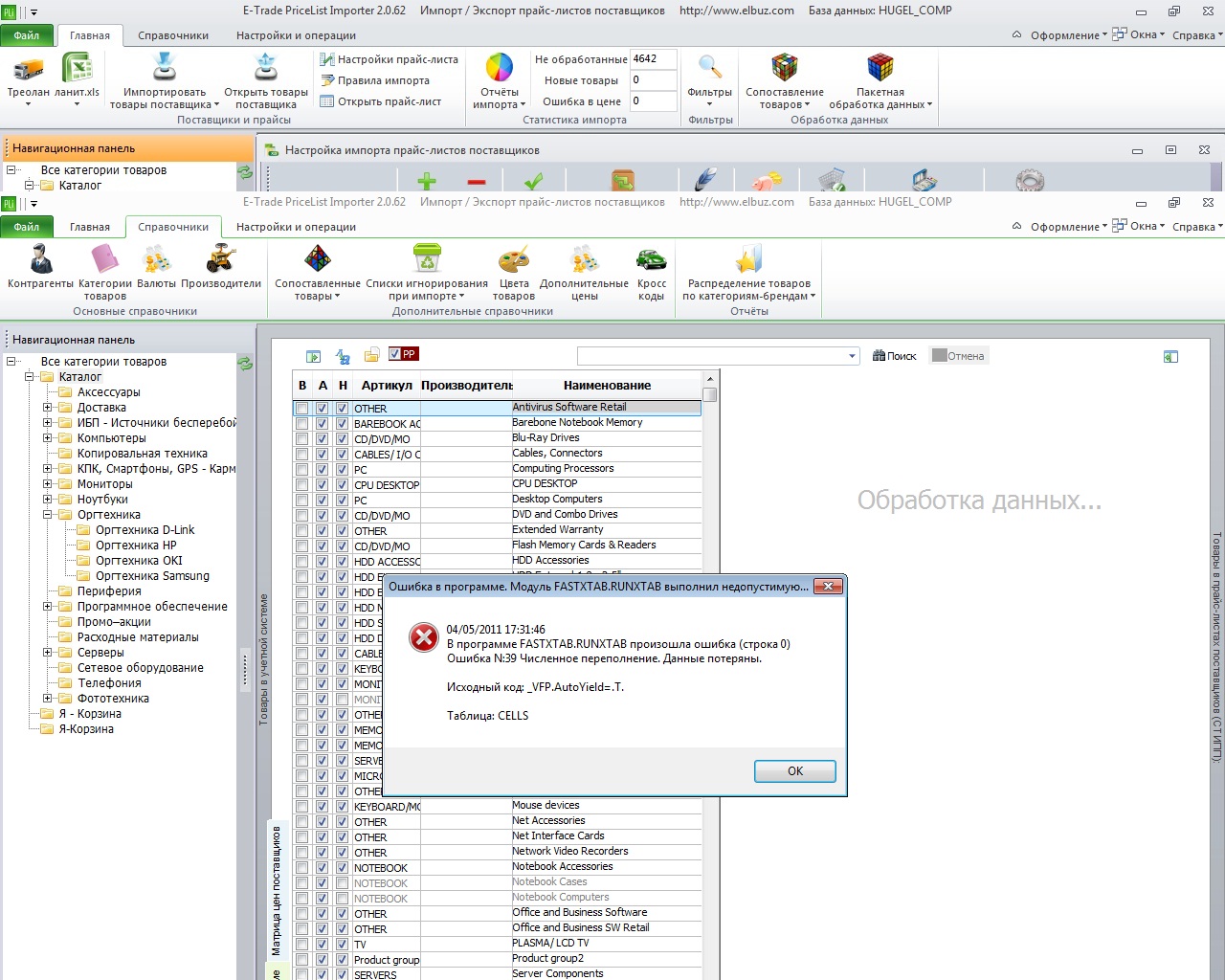
Task: Open Оформление dropdown in the front window
Action: pyautogui.click(x=1068, y=227)
